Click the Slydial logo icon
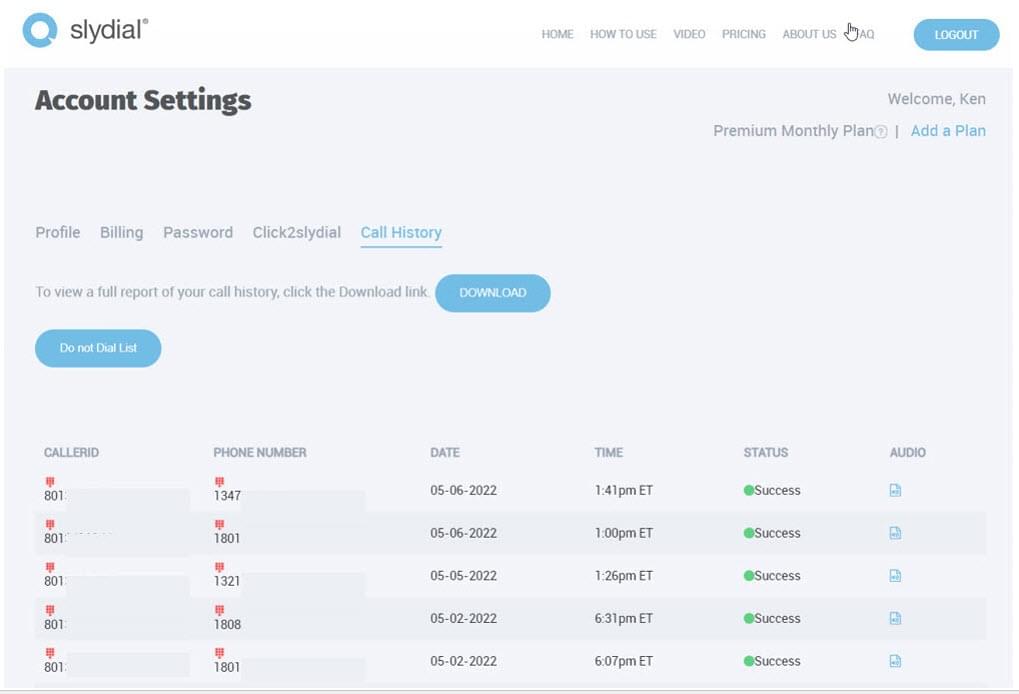This screenshot has width=1019, height=694. click(40, 31)
